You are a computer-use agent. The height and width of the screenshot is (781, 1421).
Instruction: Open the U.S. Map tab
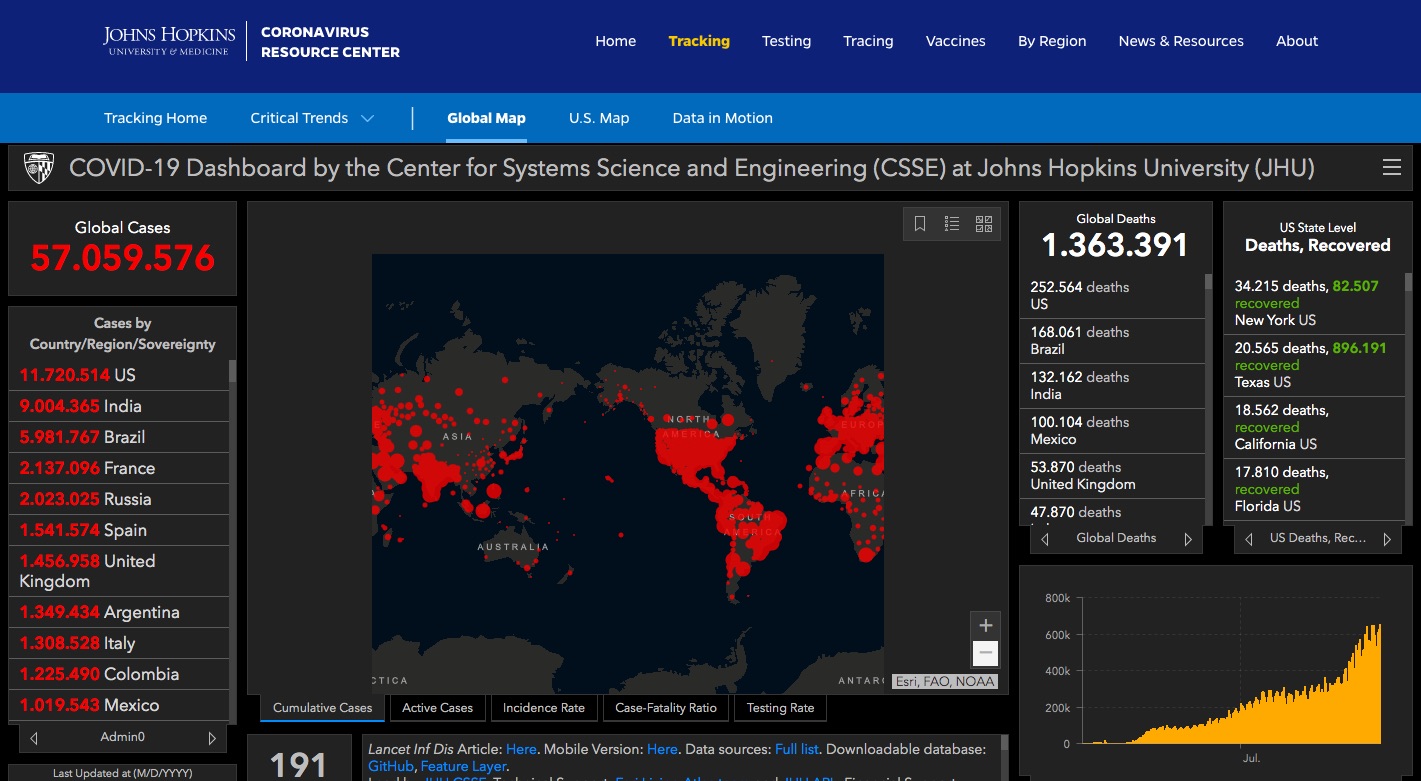tap(599, 118)
